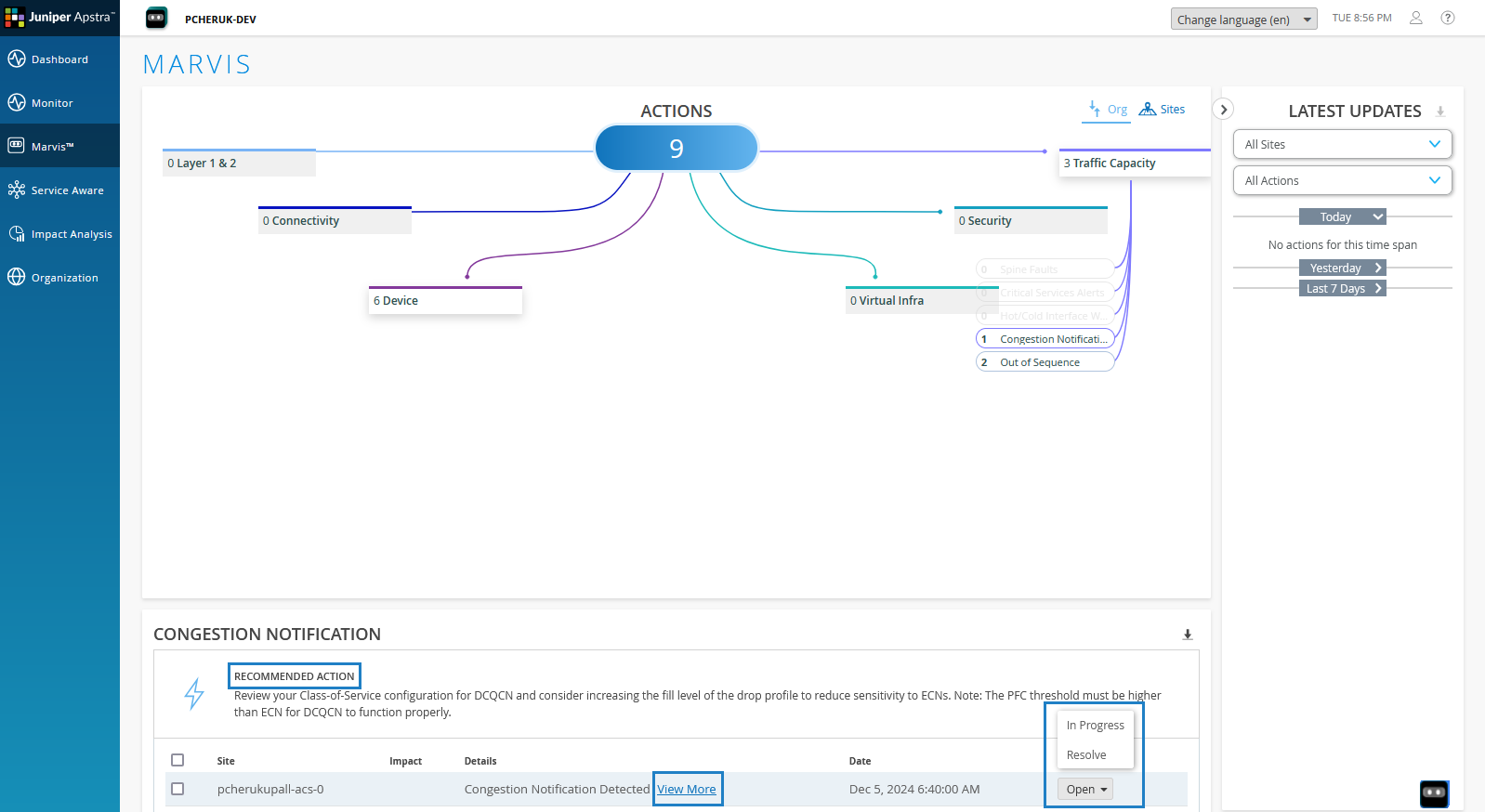Select Out of Sequence action pill
The image size is (1485, 812).
[x=1045, y=362]
